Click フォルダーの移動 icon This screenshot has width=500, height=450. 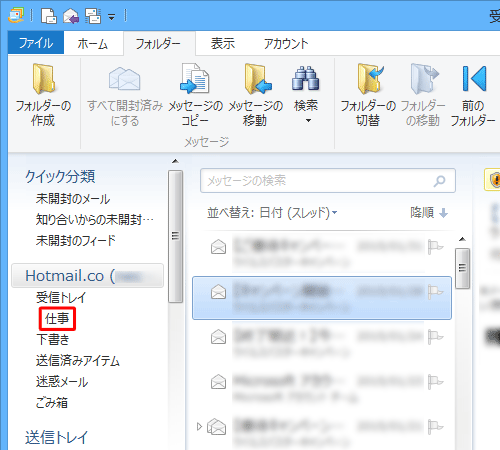[x=424, y=79]
